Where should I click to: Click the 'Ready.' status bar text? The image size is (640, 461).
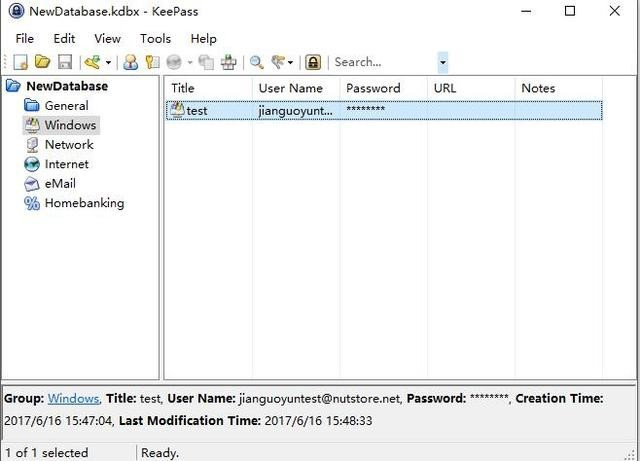tap(160, 452)
